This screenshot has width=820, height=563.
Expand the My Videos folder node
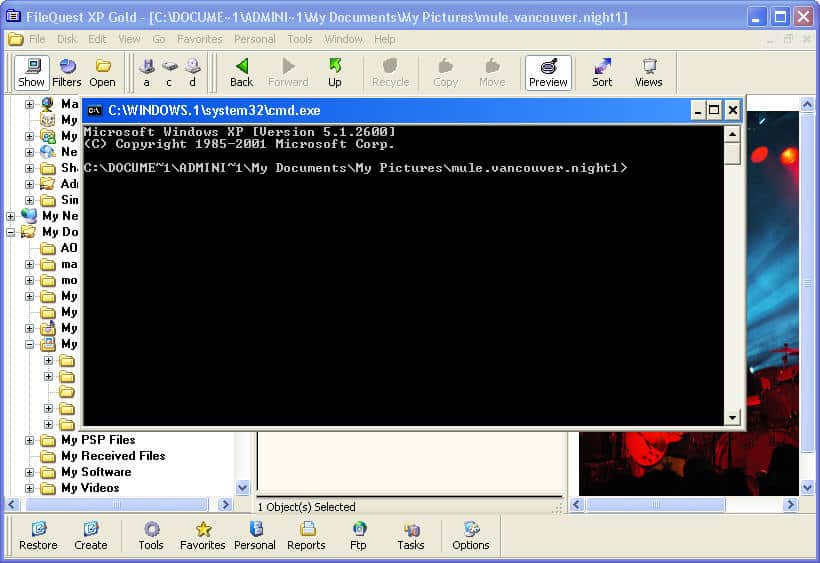[30, 488]
